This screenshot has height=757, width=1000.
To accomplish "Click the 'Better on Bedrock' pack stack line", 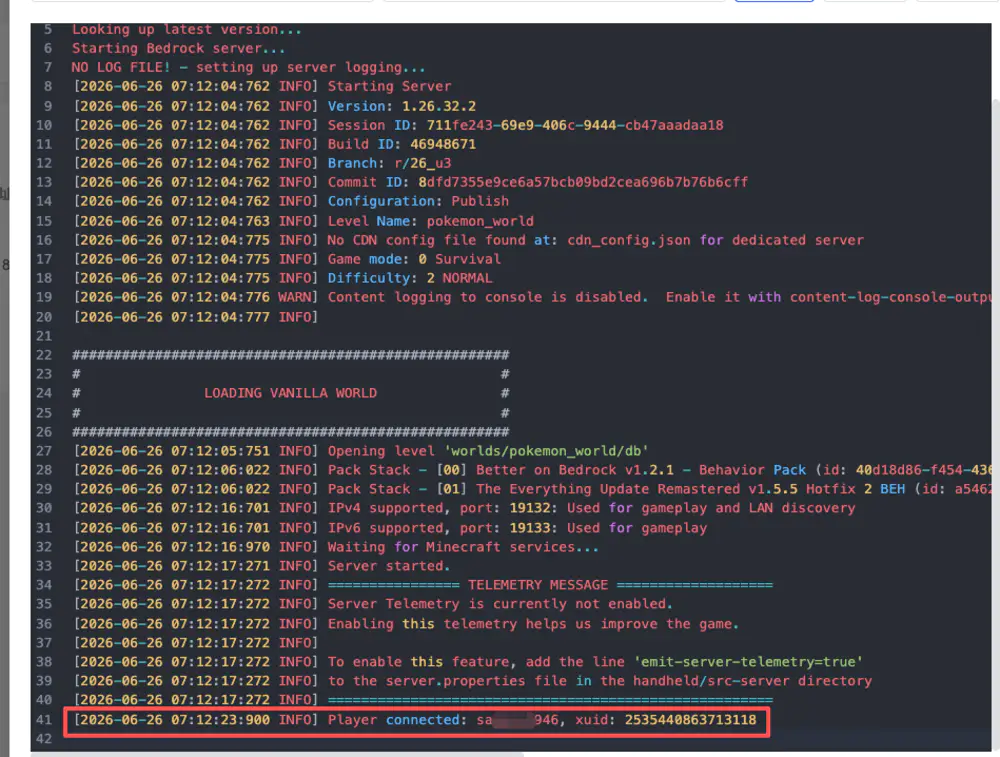I will (533, 469).
